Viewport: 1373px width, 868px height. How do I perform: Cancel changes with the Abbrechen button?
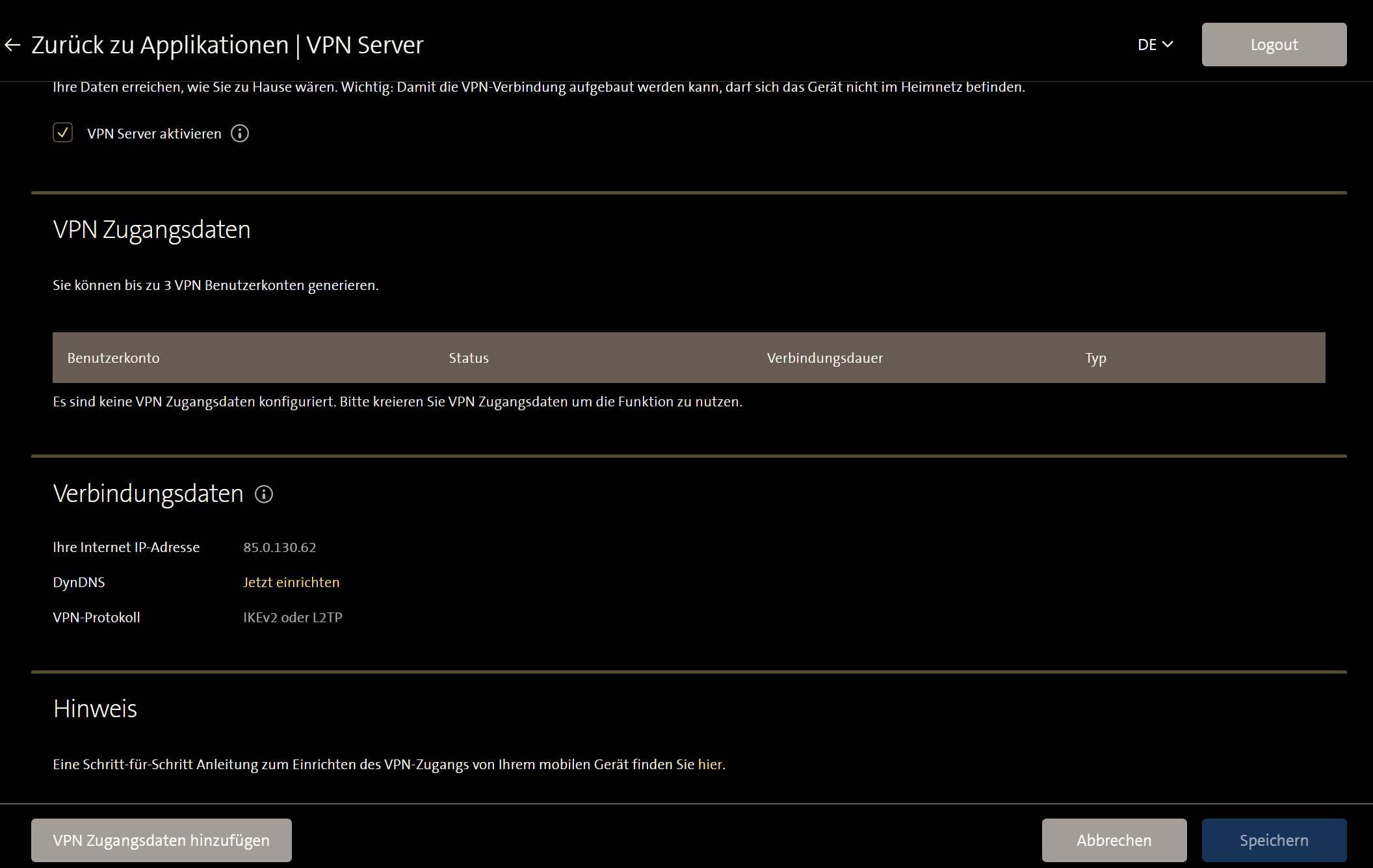(1114, 840)
